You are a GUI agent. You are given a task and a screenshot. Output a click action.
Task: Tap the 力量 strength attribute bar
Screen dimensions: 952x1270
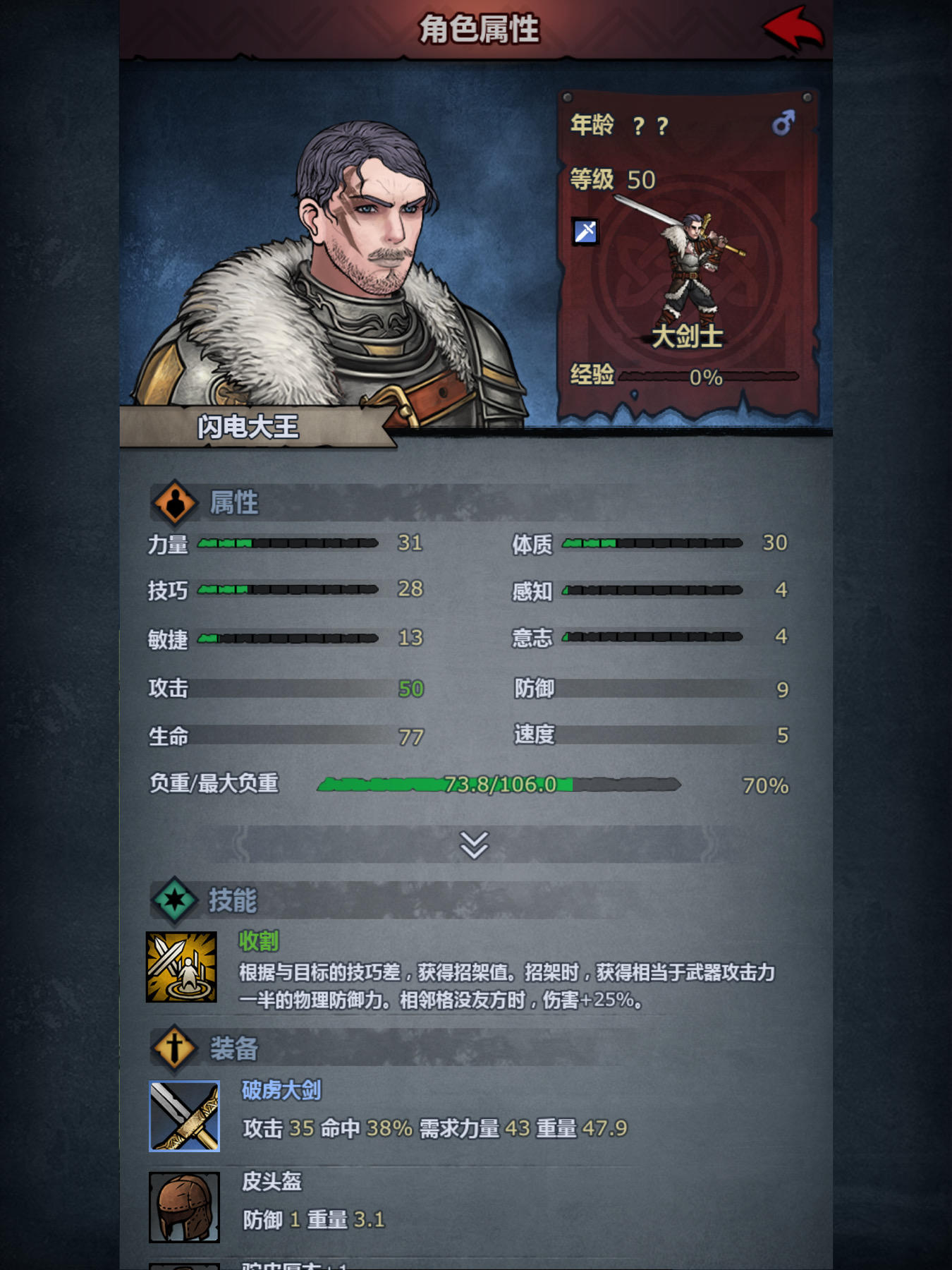pyautogui.click(x=288, y=543)
